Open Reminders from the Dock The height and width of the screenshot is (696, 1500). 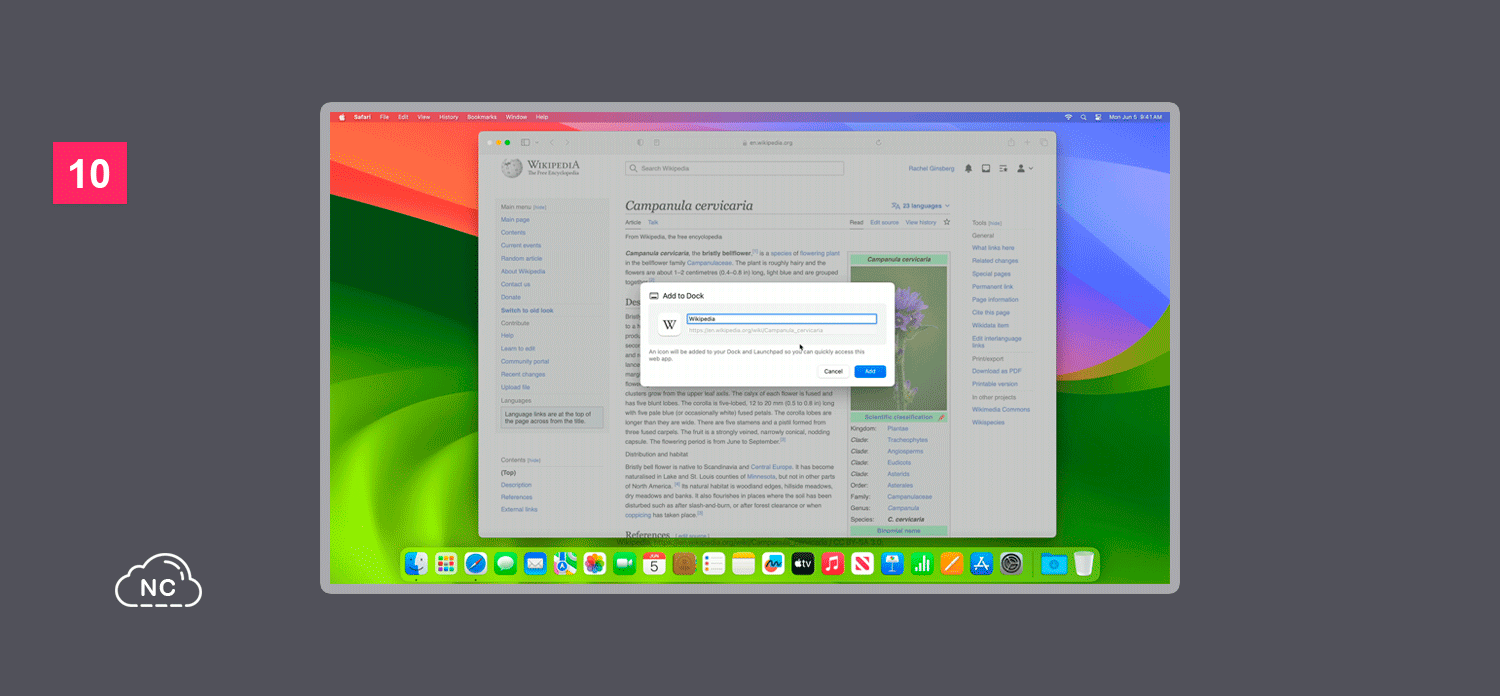(713, 564)
